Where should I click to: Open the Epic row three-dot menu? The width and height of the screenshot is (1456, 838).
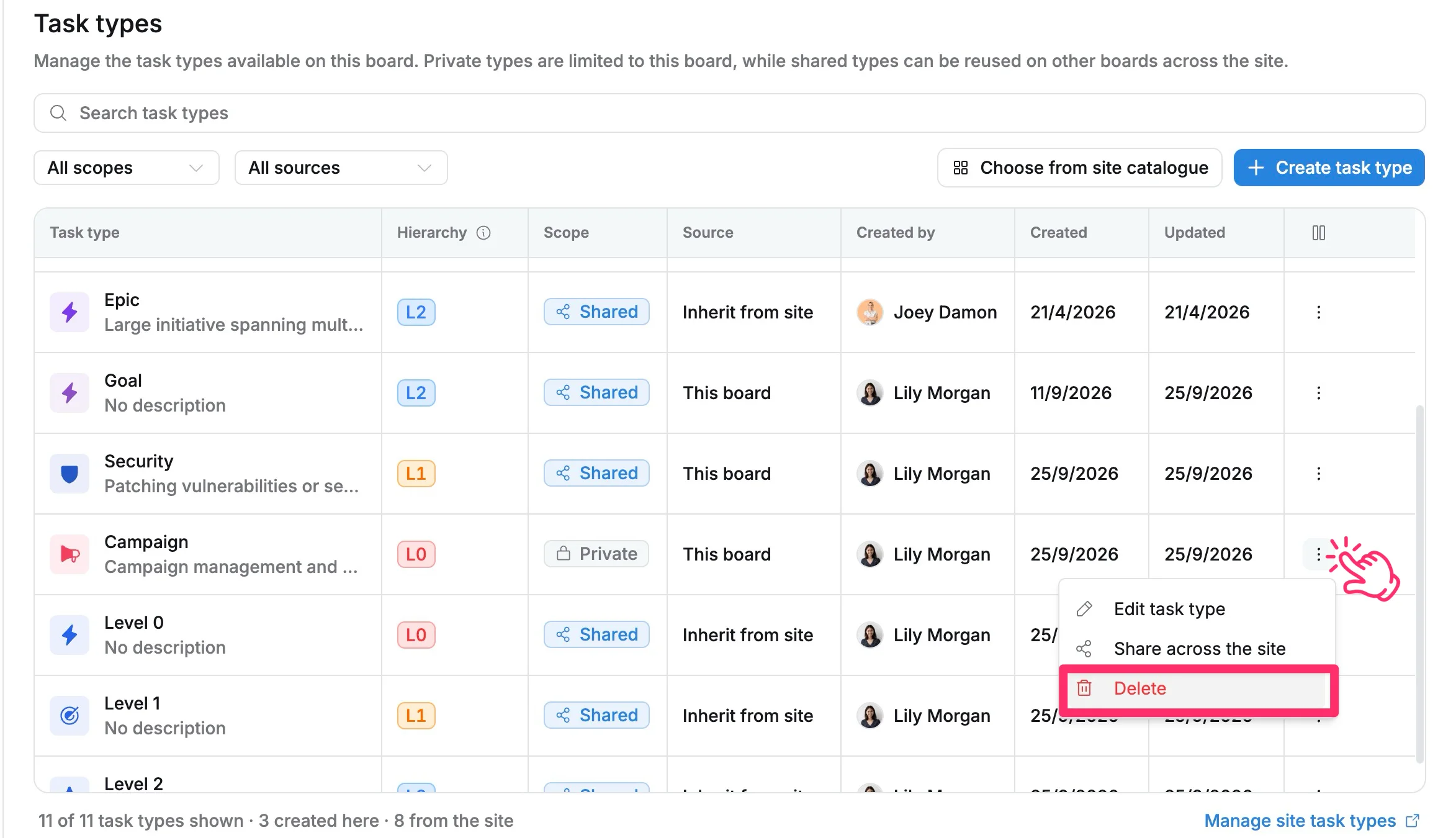pyautogui.click(x=1319, y=312)
